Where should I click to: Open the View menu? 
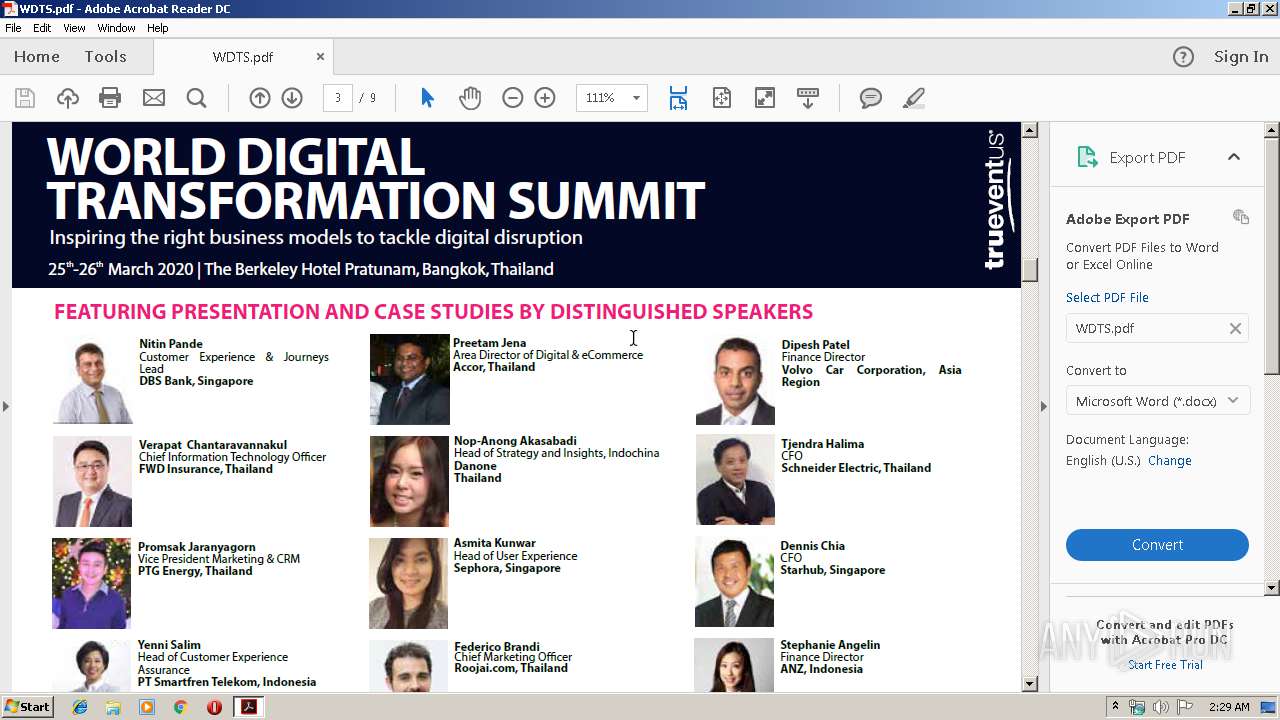coord(74,28)
